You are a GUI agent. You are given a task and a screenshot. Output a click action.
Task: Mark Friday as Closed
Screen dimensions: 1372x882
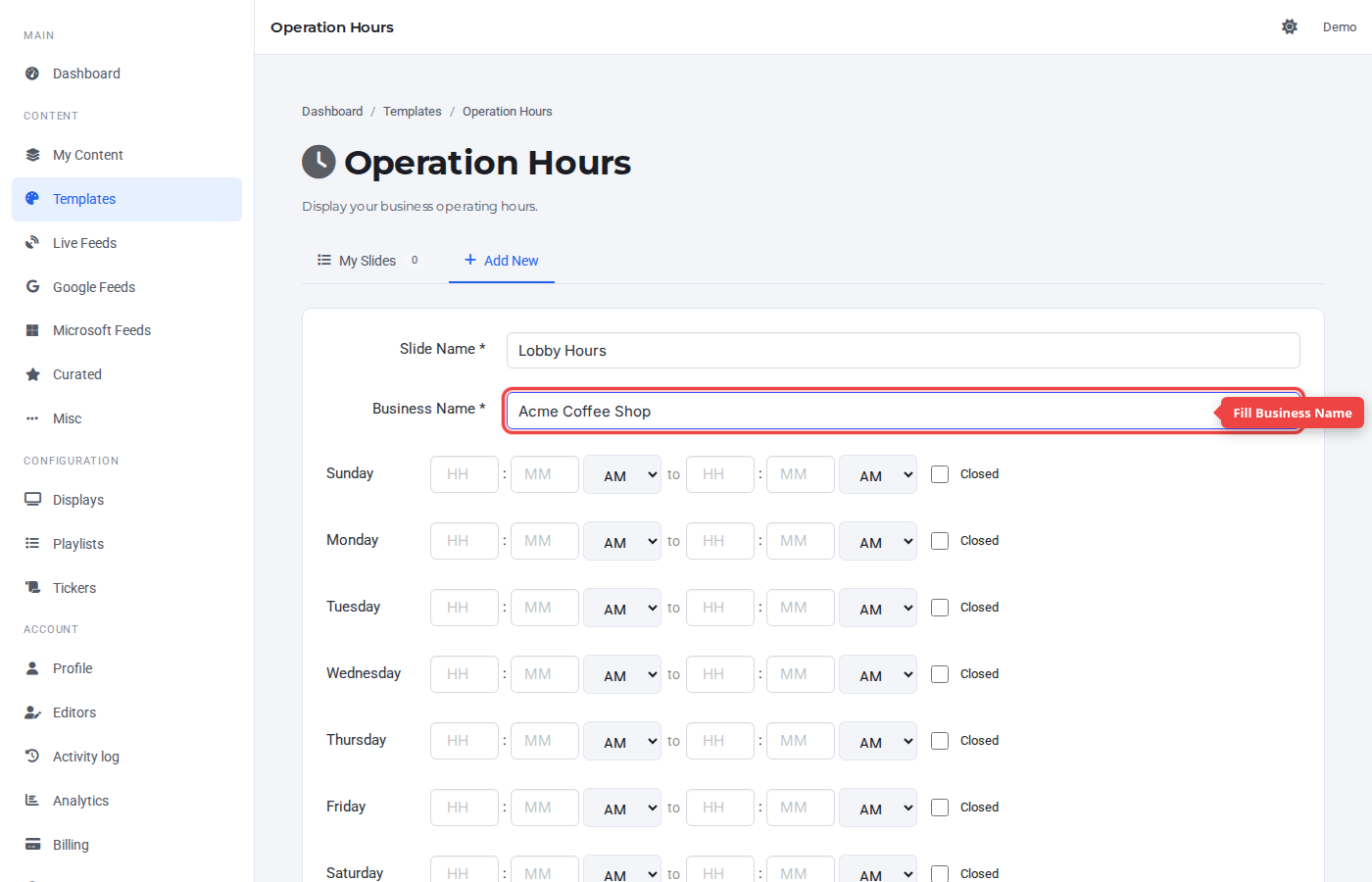click(940, 808)
